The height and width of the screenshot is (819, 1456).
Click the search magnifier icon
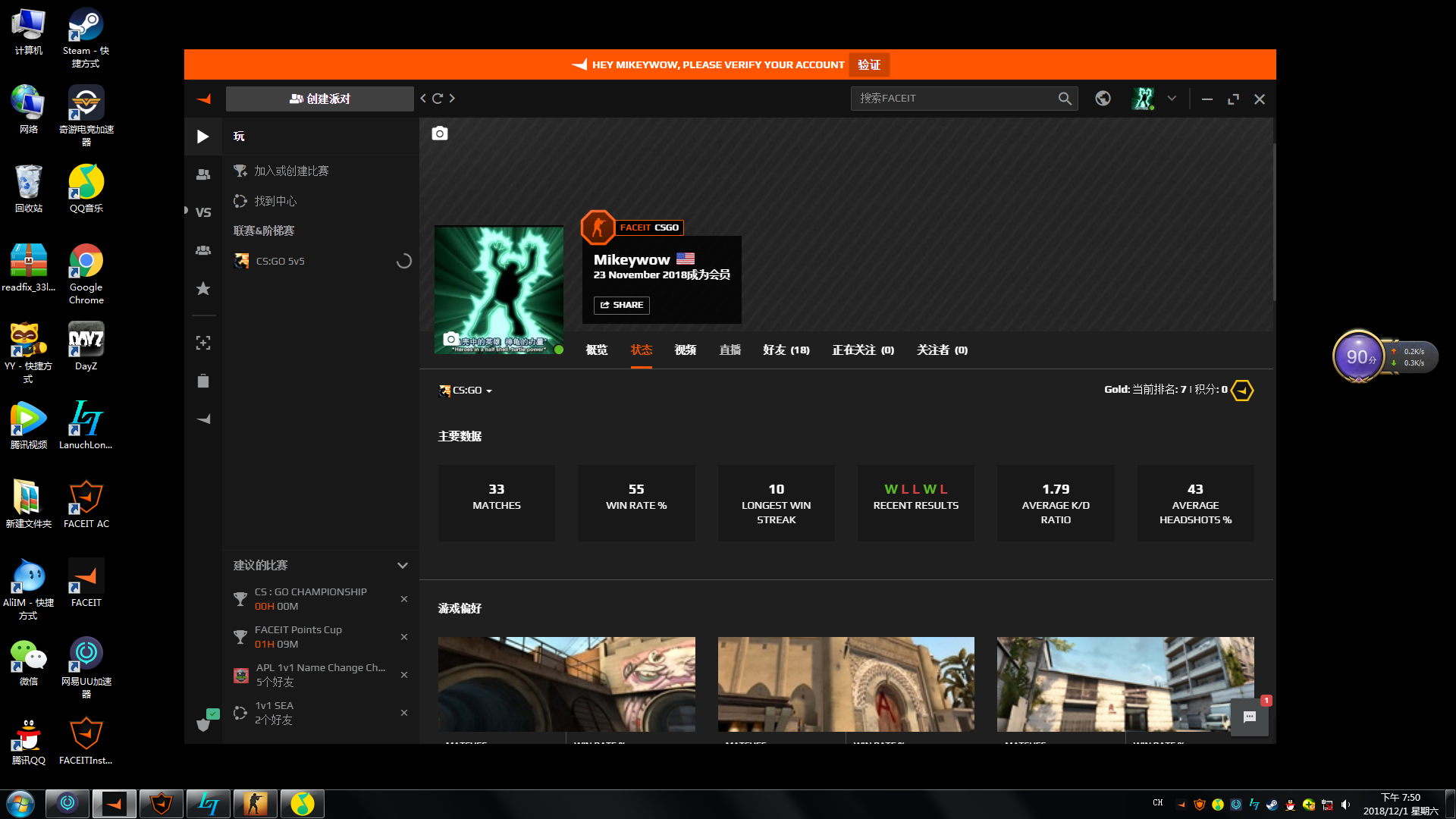[x=1065, y=99]
